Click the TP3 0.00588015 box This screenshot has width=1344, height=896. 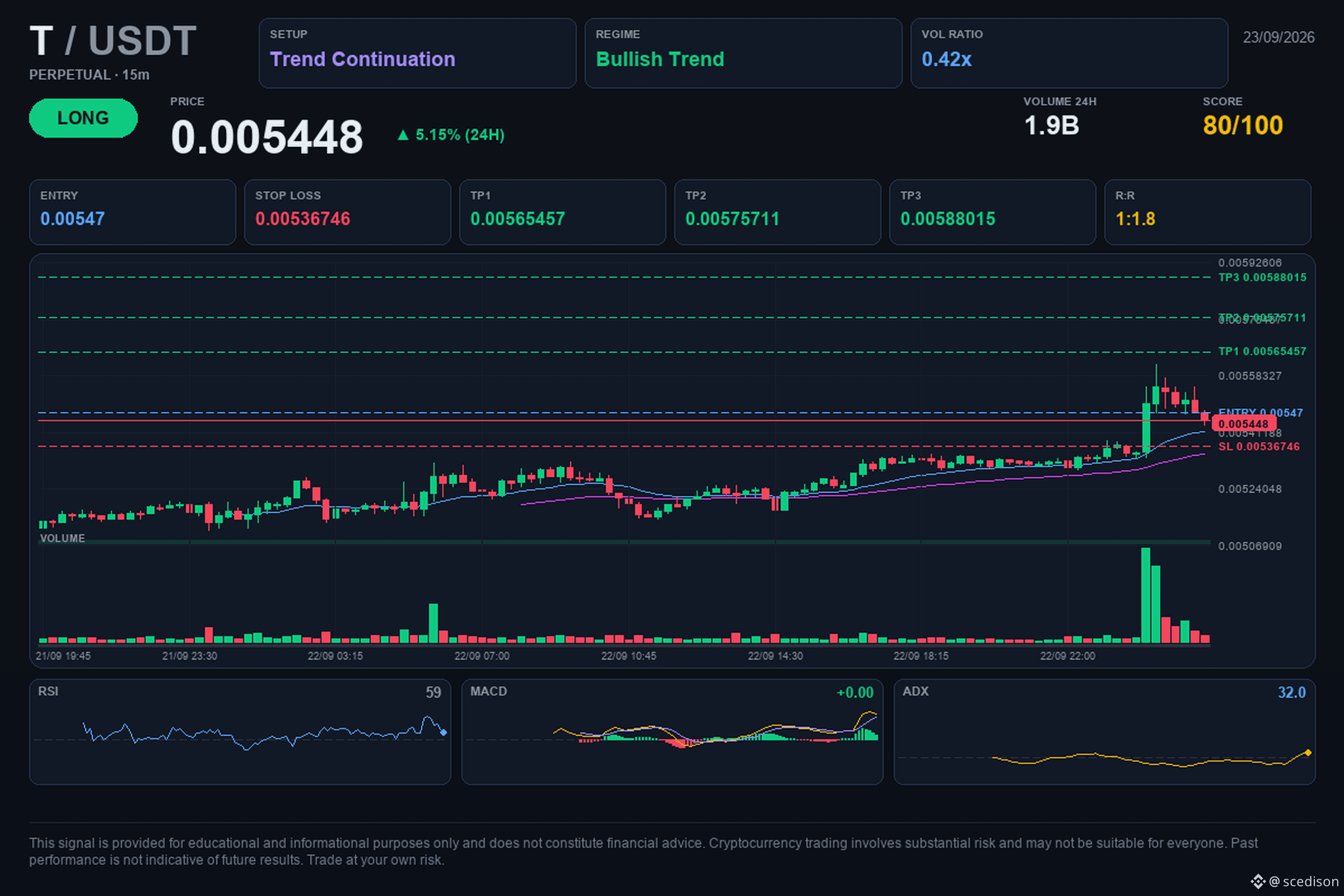(x=992, y=212)
